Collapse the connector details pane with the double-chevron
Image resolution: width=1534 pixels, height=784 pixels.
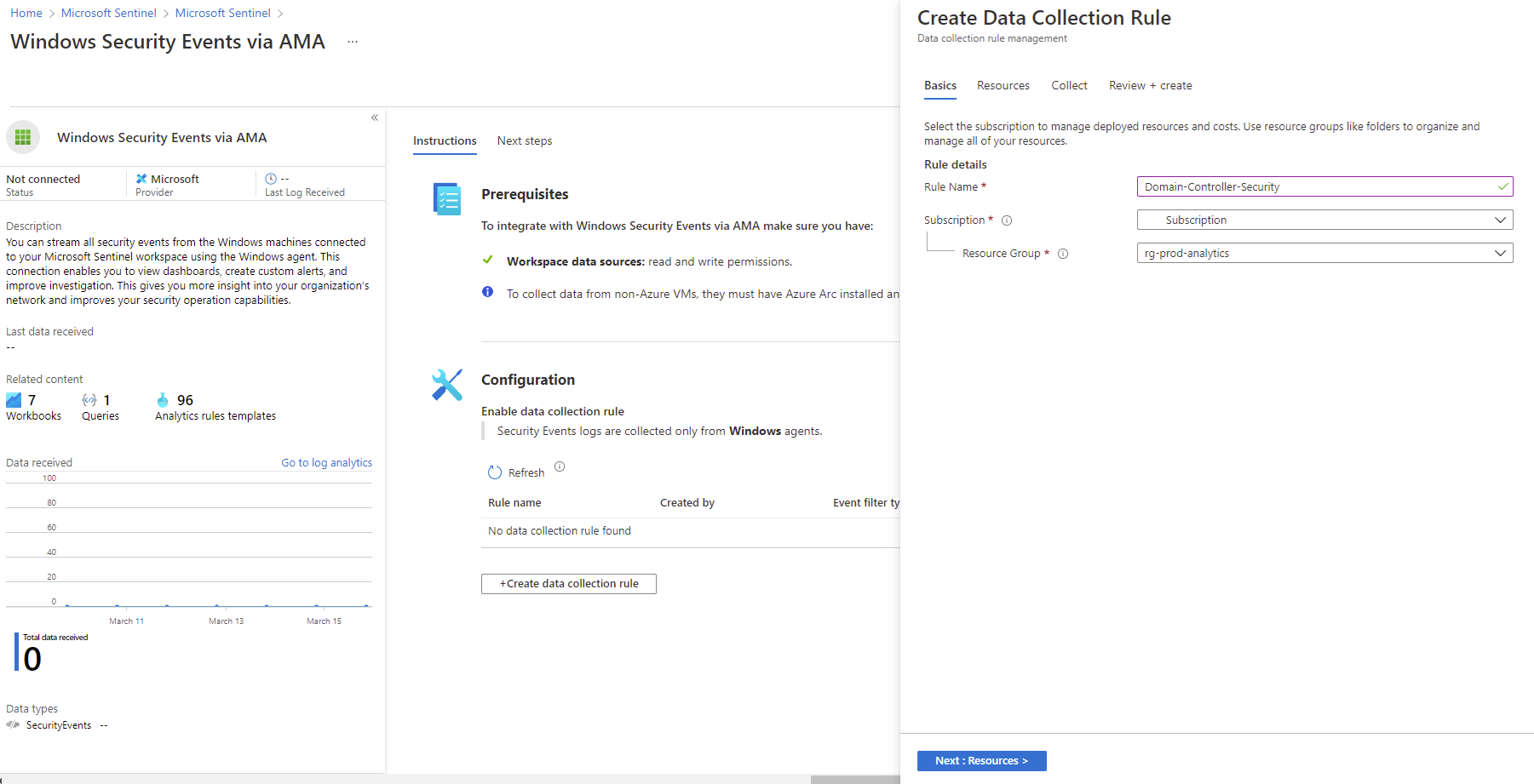(375, 117)
